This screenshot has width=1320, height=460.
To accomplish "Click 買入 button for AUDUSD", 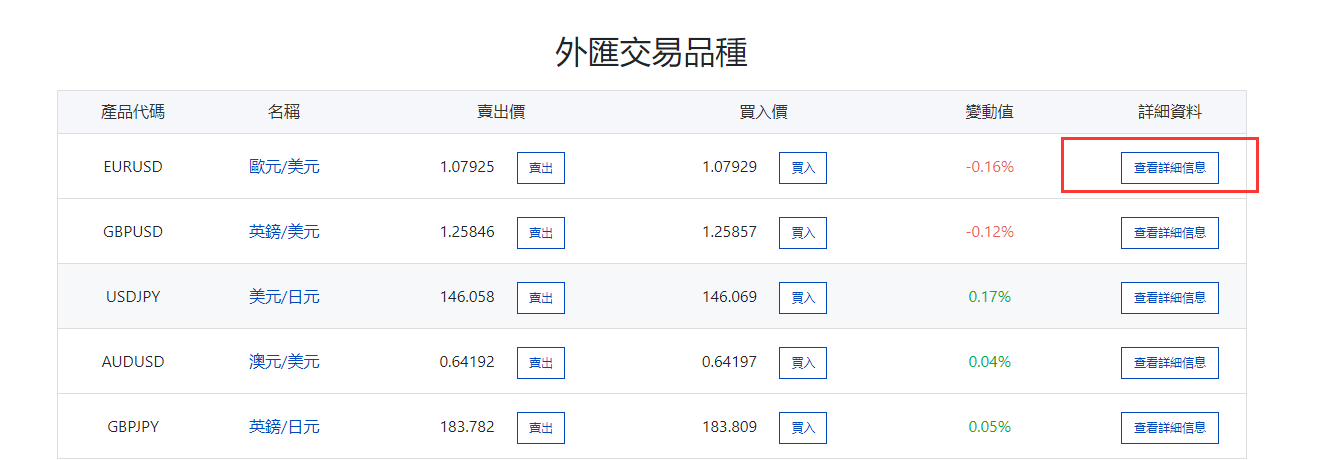I will coord(802,363).
